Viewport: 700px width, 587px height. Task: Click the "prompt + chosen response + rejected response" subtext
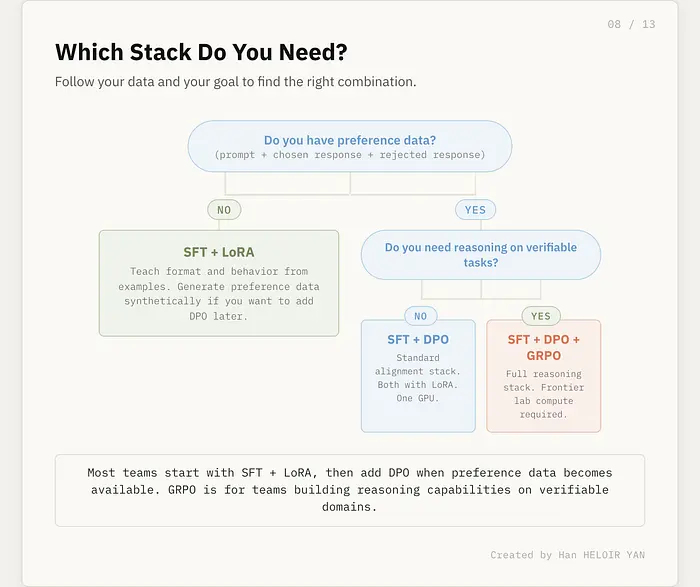point(350,155)
